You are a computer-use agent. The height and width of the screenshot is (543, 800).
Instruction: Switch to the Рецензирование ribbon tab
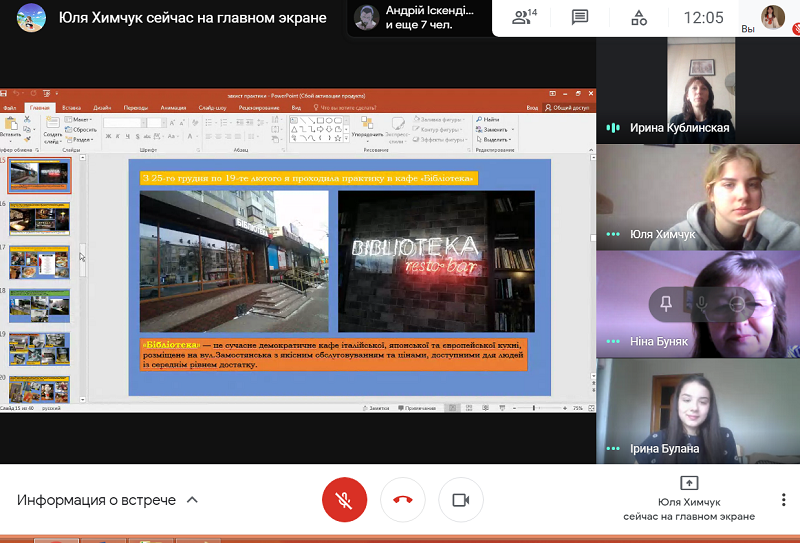(259, 108)
